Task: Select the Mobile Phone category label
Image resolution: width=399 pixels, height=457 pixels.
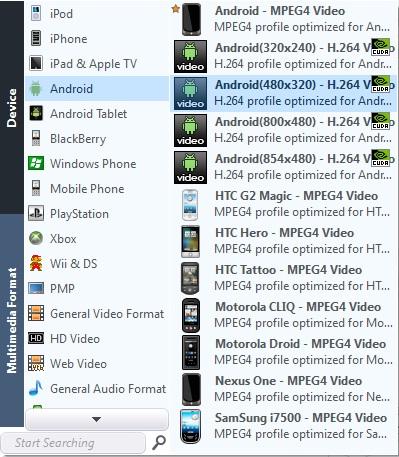Action: [87, 189]
